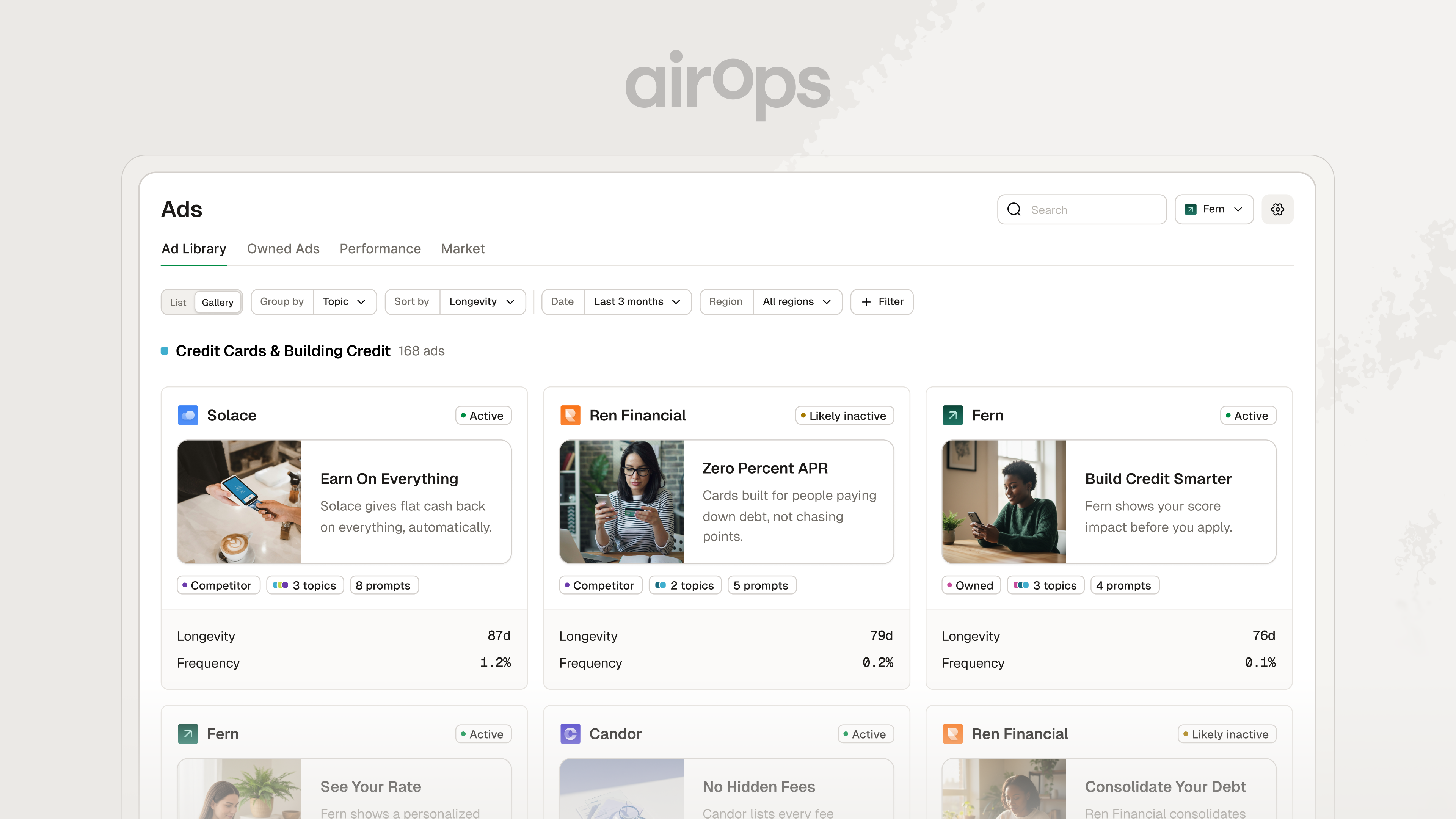The image size is (1456, 819).
Task: Switch to the Owned Ads tab
Action: (283, 249)
